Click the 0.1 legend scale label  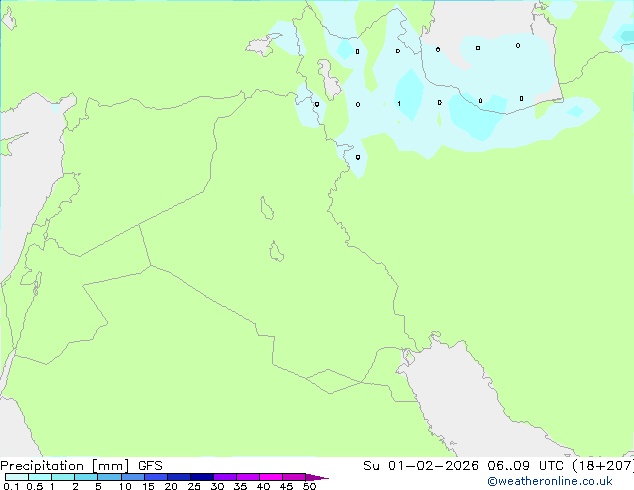(11, 486)
